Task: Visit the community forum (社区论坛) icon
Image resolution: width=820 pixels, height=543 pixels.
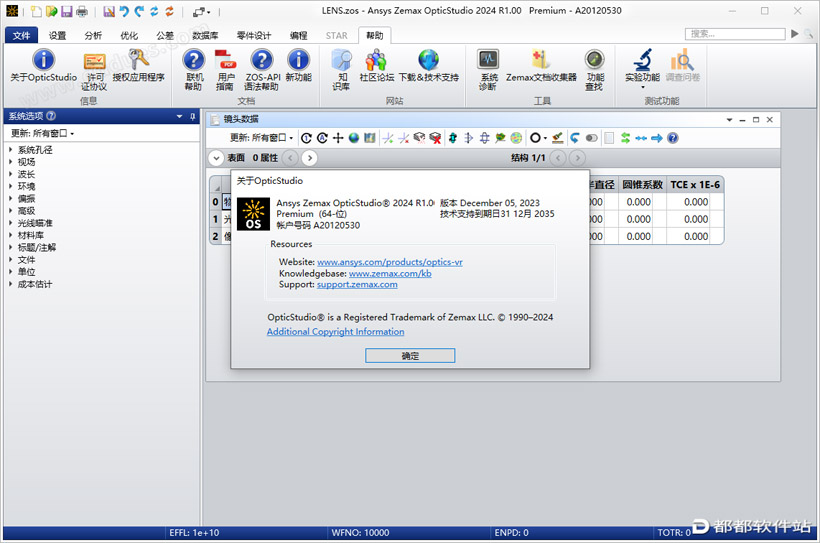Action: [376, 60]
